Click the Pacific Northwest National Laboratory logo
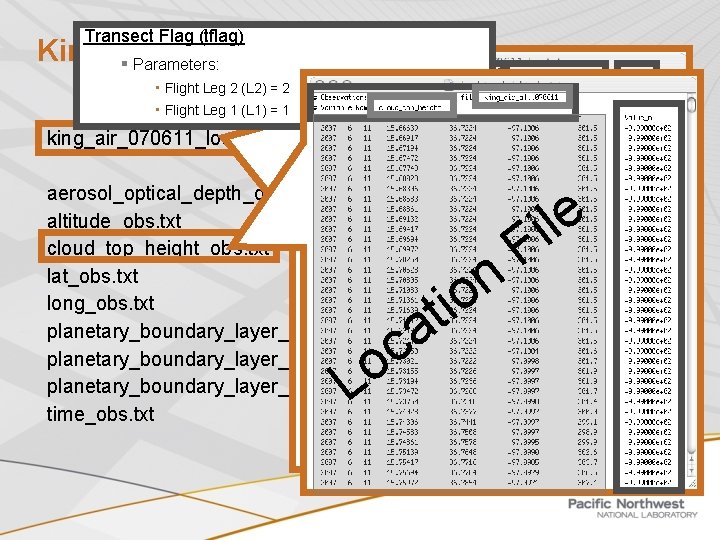The image size is (720, 540). coord(632,508)
